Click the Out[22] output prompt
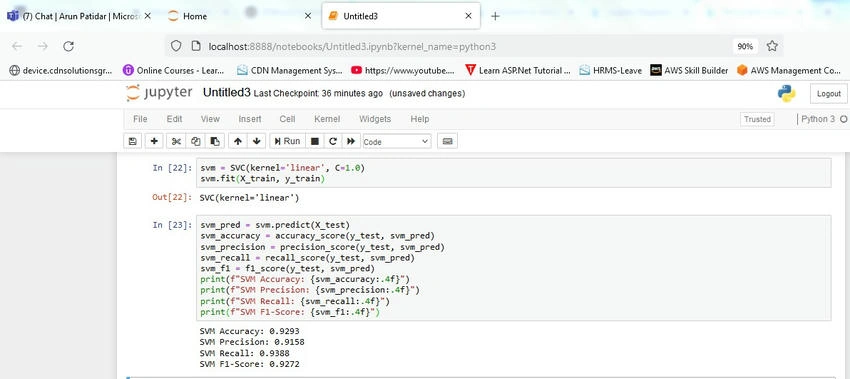Viewport: 850px width, 379px height. click(x=172, y=198)
